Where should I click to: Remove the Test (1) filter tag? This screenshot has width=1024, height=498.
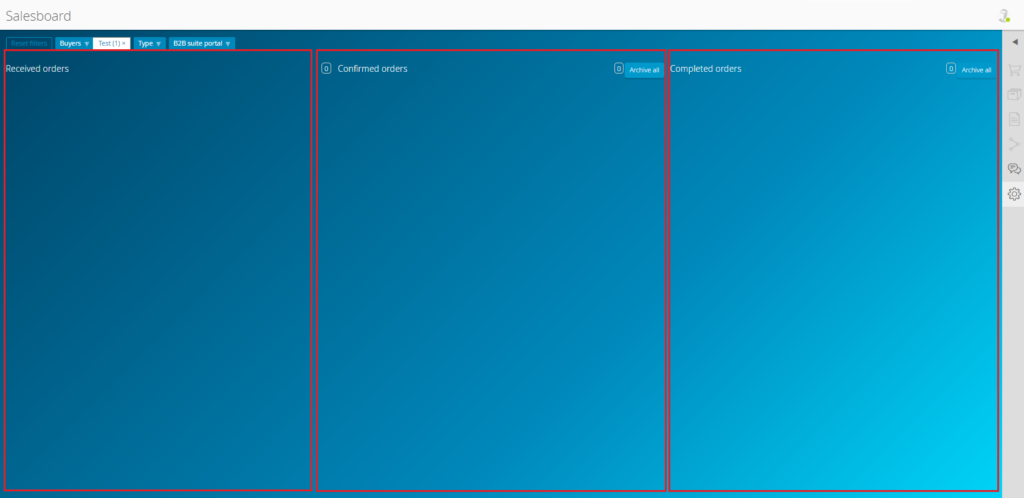pyautogui.click(x=123, y=43)
